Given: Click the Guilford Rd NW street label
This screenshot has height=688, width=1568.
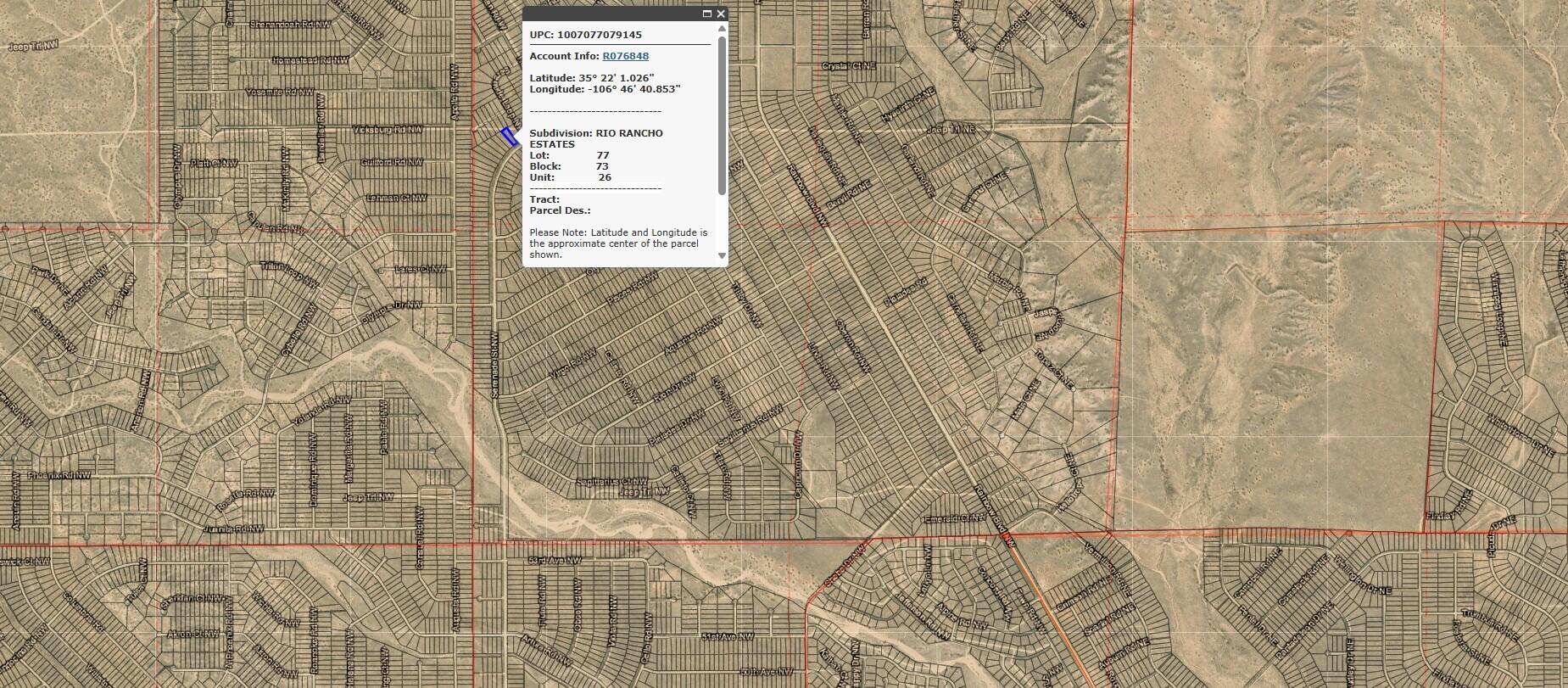Looking at the screenshot, I should [392, 162].
